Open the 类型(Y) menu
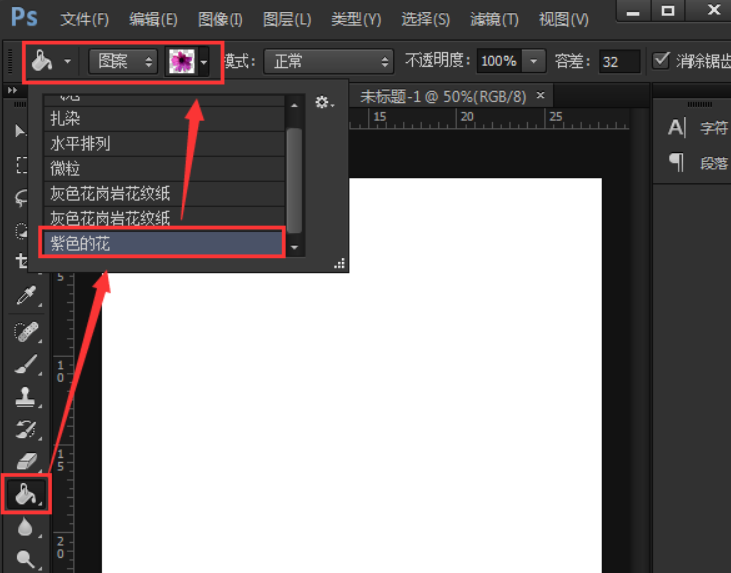This screenshot has width=731, height=573. point(356,20)
